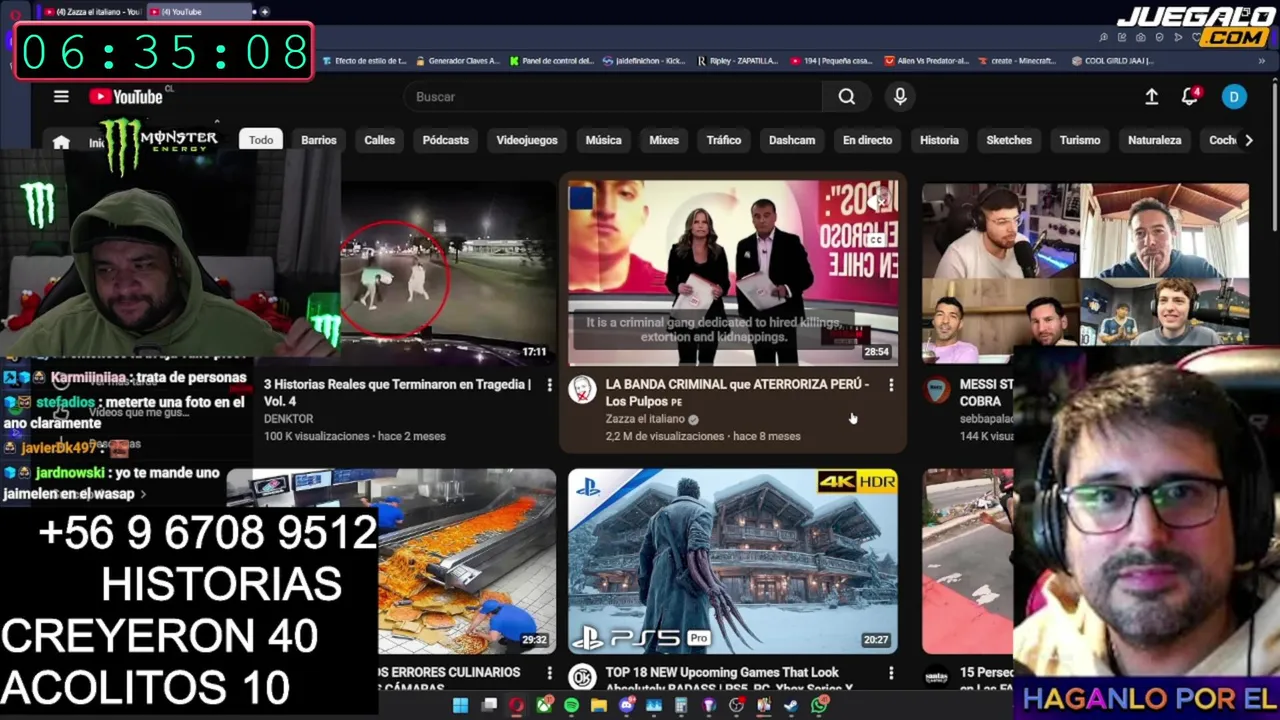Open Generador Claves bookmark
Screen dimensions: 1280x720
pos(457,61)
